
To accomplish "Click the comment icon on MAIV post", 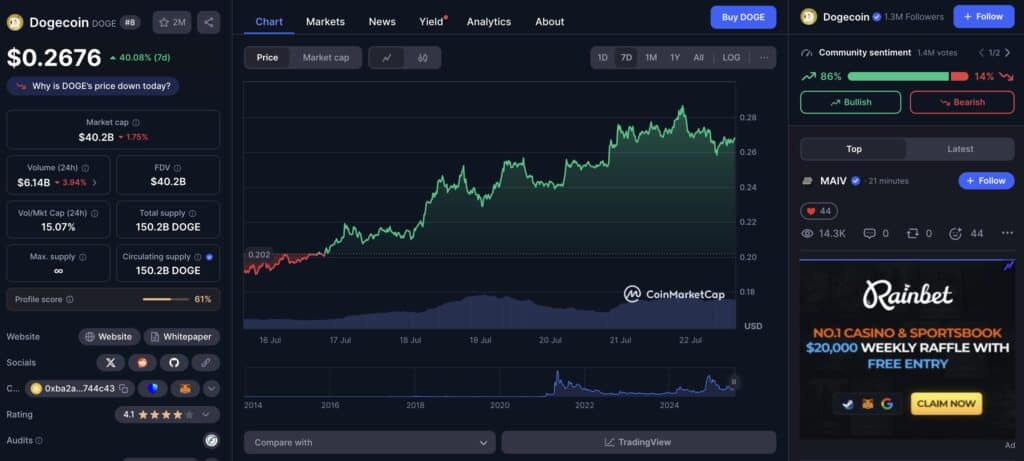I will (x=869, y=233).
